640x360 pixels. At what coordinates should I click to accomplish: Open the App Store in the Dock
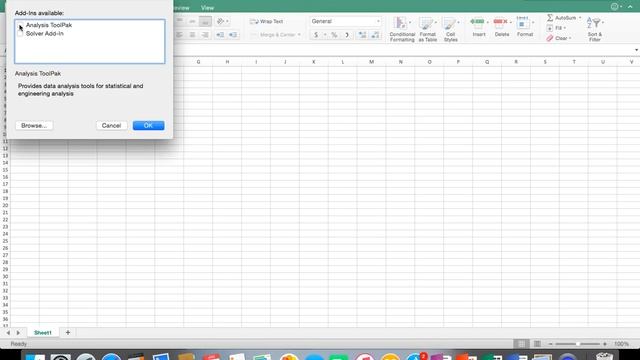[x=416, y=357]
